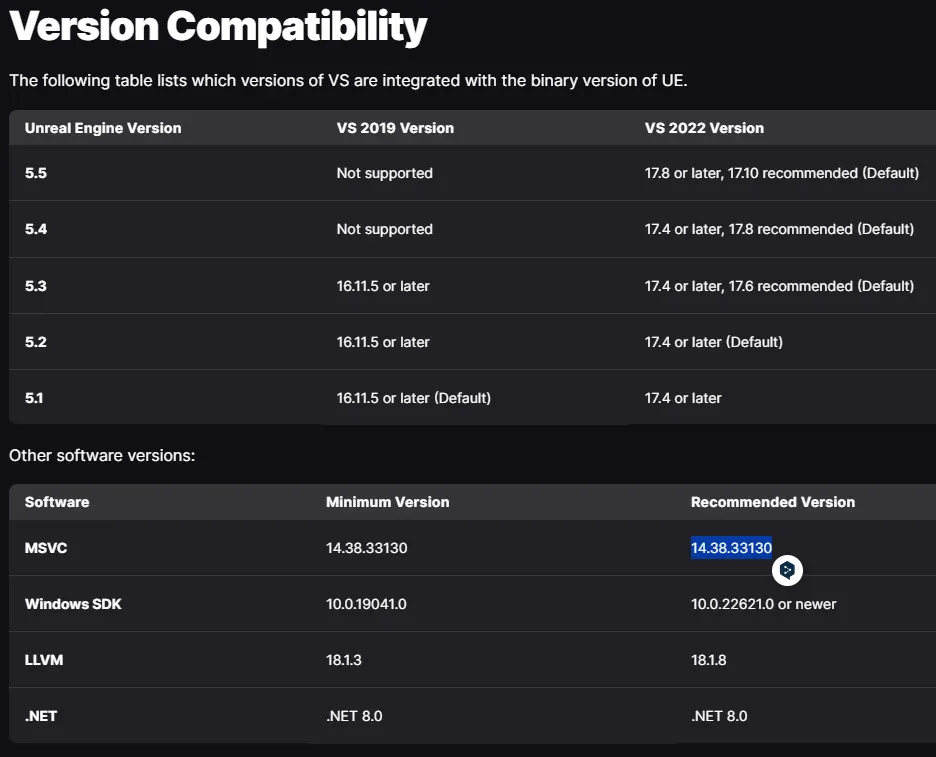Click the Unreal Engine Version column header
The height and width of the screenshot is (757, 936).
pos(103,128)
